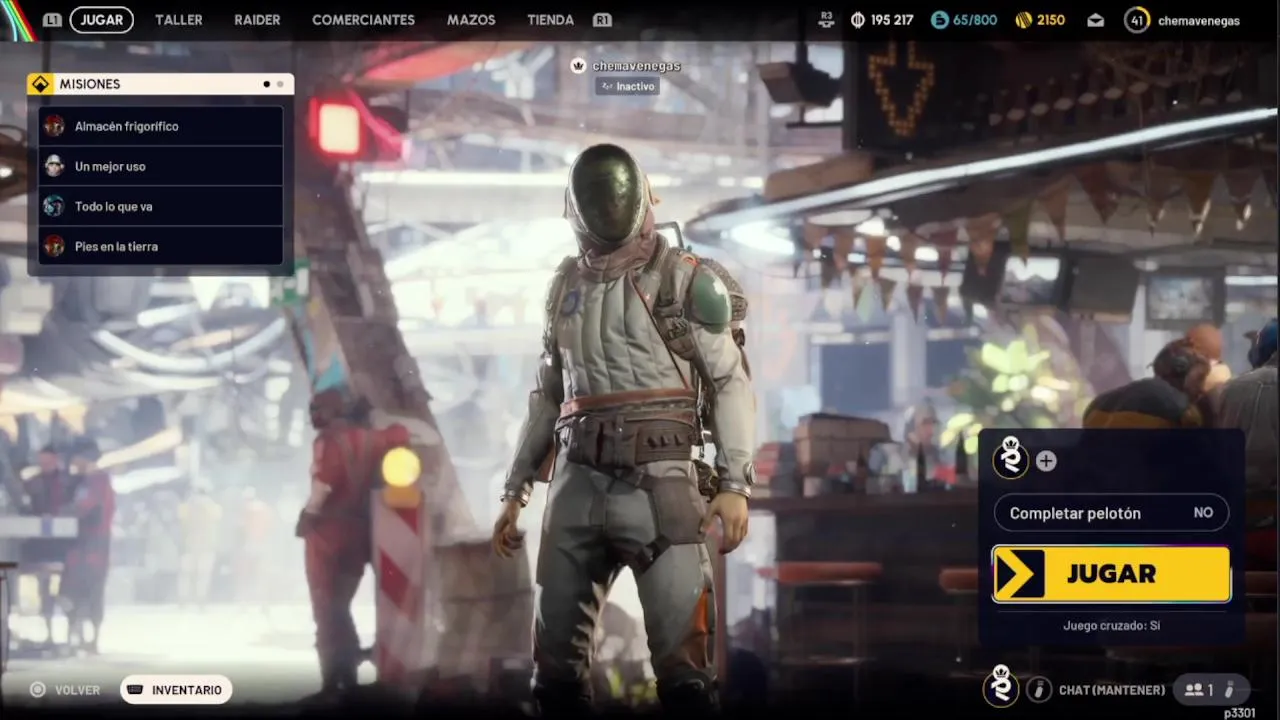
Task: Click the Inactivo status label
Action: [627, 87]
